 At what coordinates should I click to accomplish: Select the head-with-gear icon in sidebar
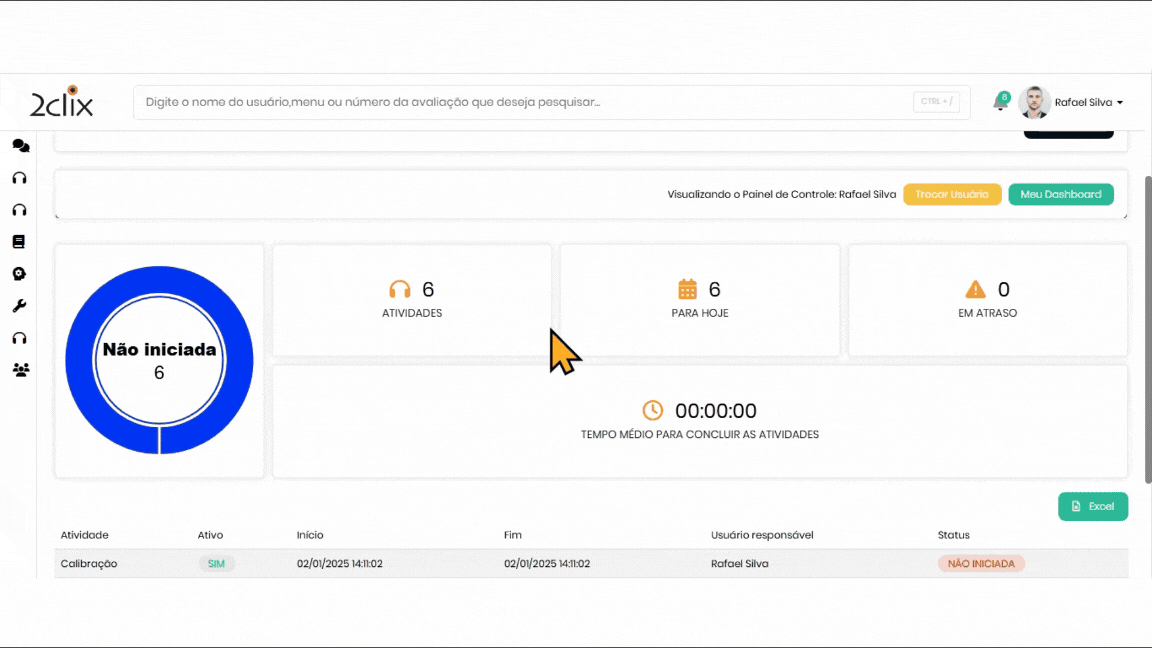(x=19, y=274)
